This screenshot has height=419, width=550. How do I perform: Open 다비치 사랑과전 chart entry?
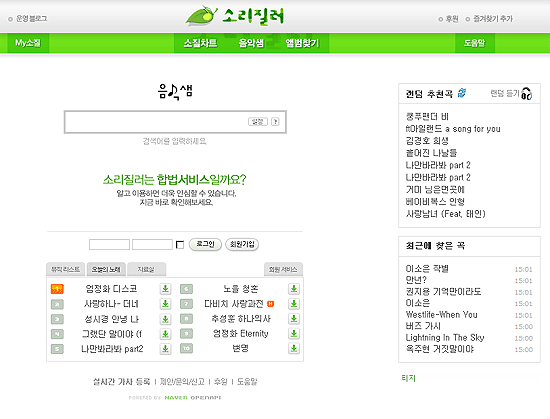pos(234,304)
